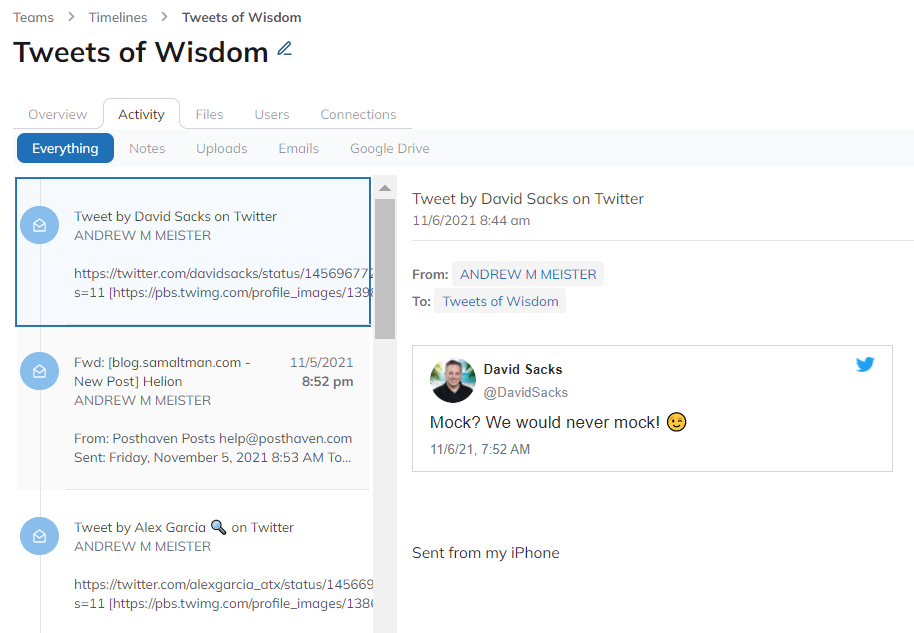914x633 pixels.
Task: Click the email detail heading Tweet by David Sacks
Action: (x=528, y=199)
